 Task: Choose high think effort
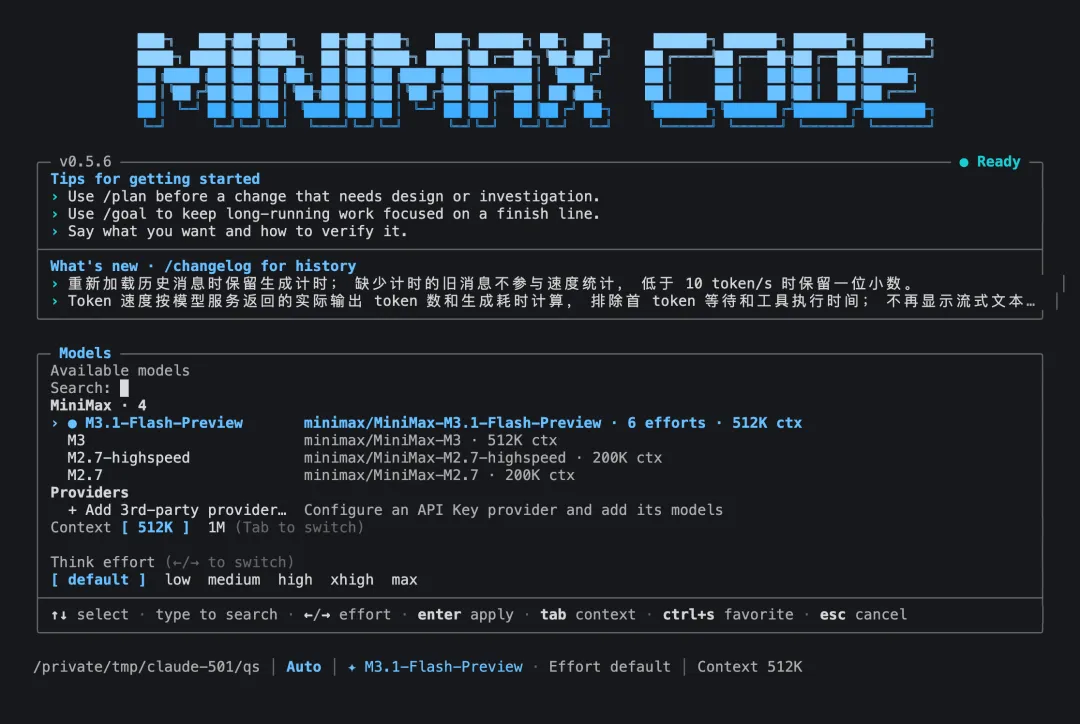pos(295,580)
